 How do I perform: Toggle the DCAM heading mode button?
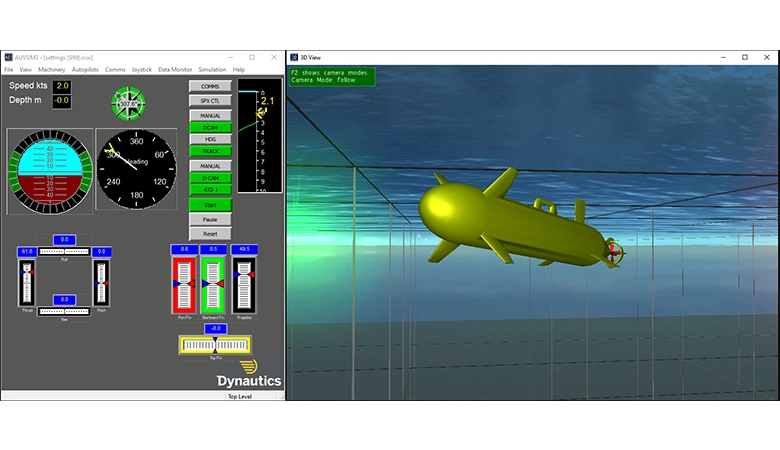(x=210, y=128)
